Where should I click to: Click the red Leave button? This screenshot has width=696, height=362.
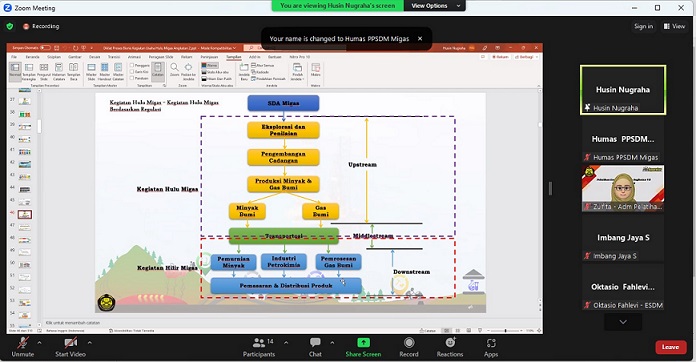point(671,347)
